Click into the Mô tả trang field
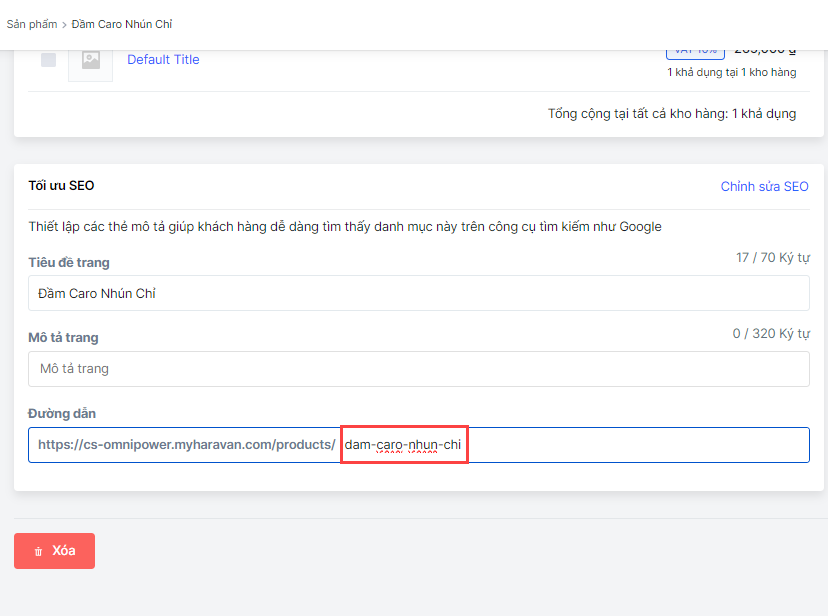This screenshot has width=828, height=616. point(418,369)
